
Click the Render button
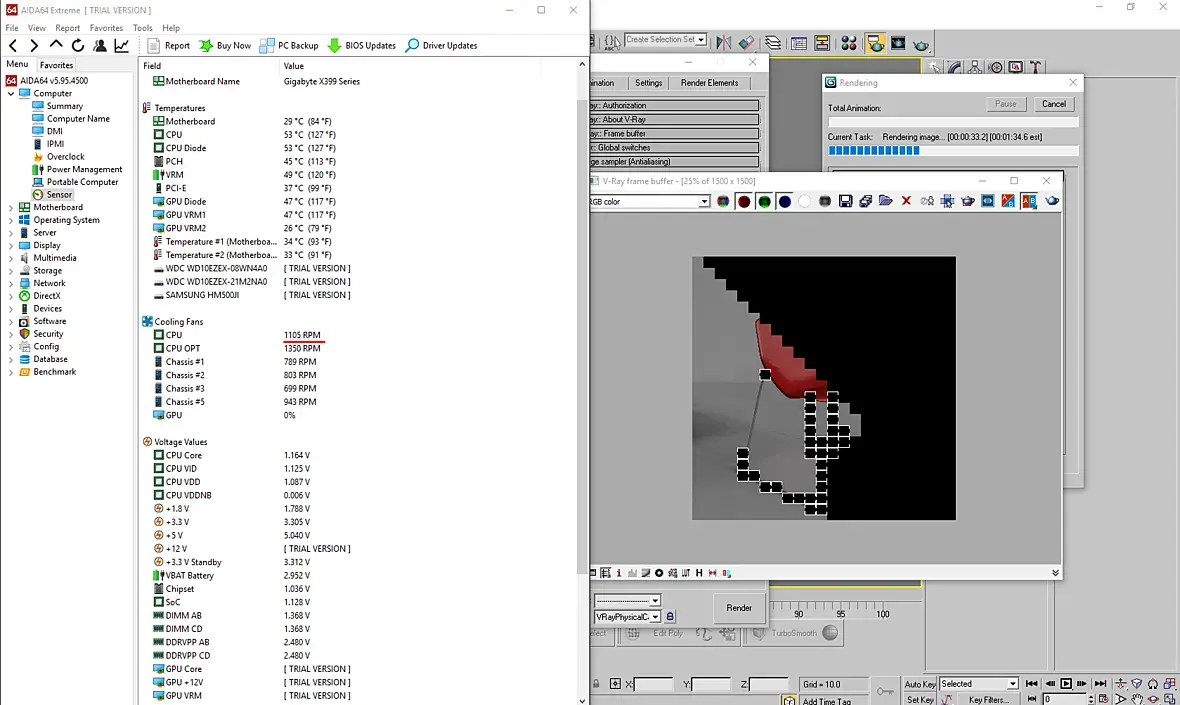tap(738, 608)
